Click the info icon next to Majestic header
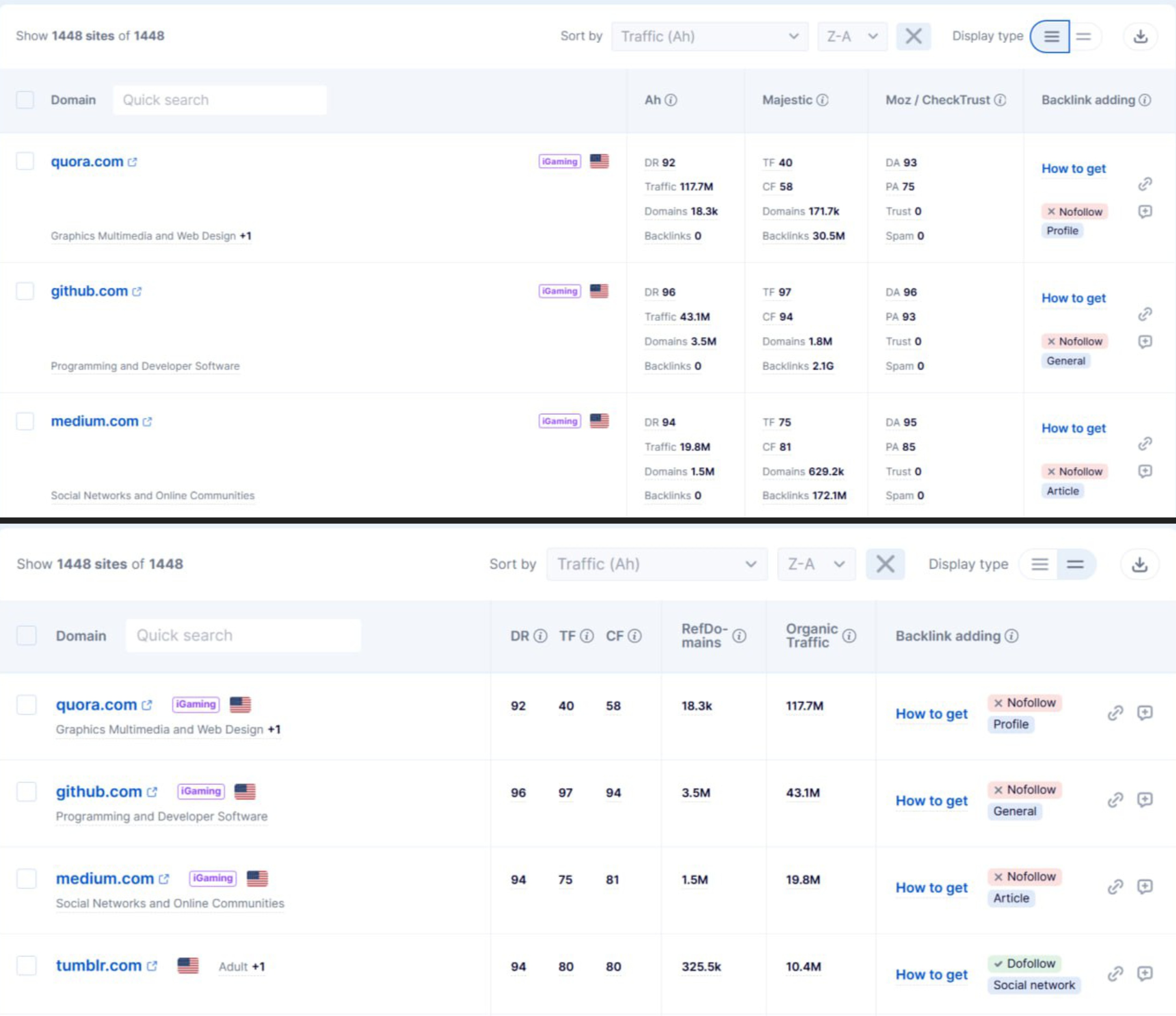 [821, 100]
